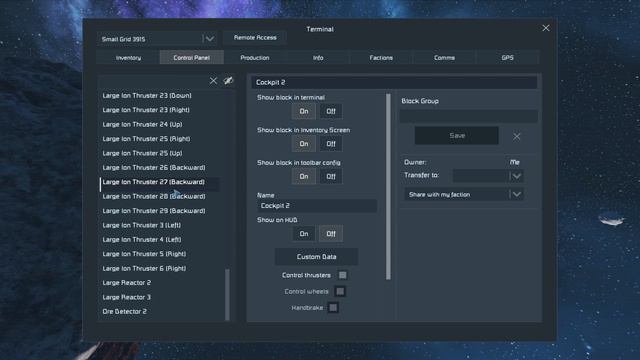Select Large Ion Thruster 26 (Backward)
Image resolution: width=640 pixels, height=360 pixels.
153,168
